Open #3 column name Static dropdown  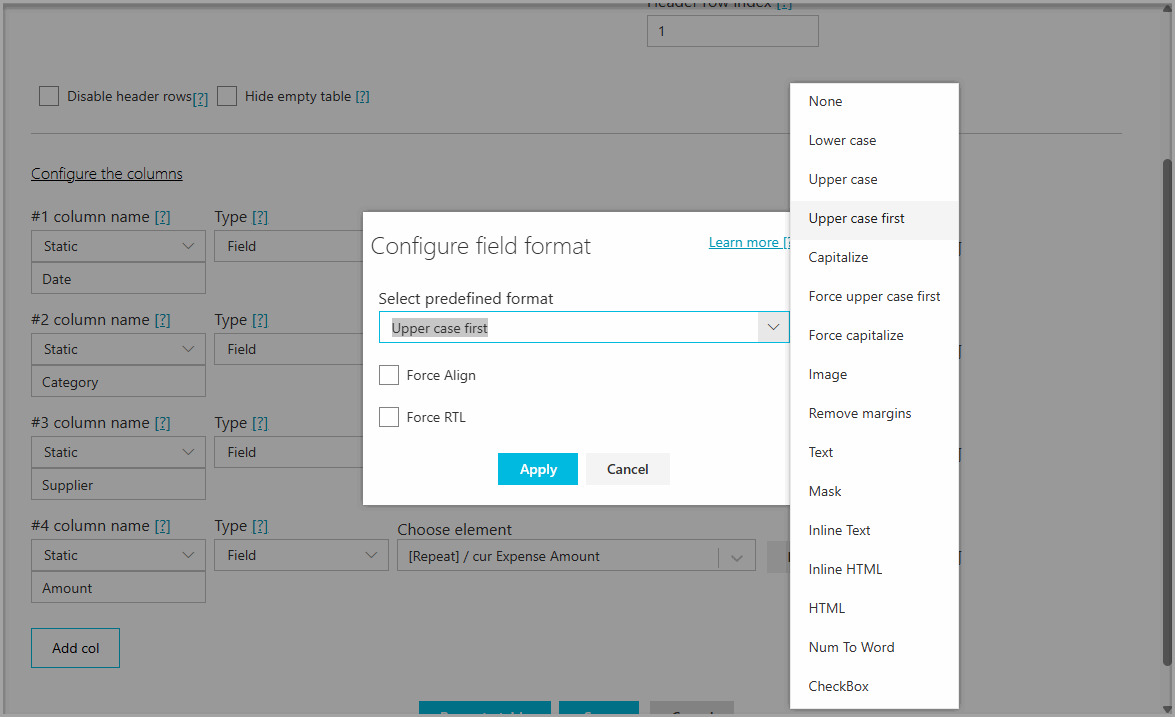pos(118,452)
